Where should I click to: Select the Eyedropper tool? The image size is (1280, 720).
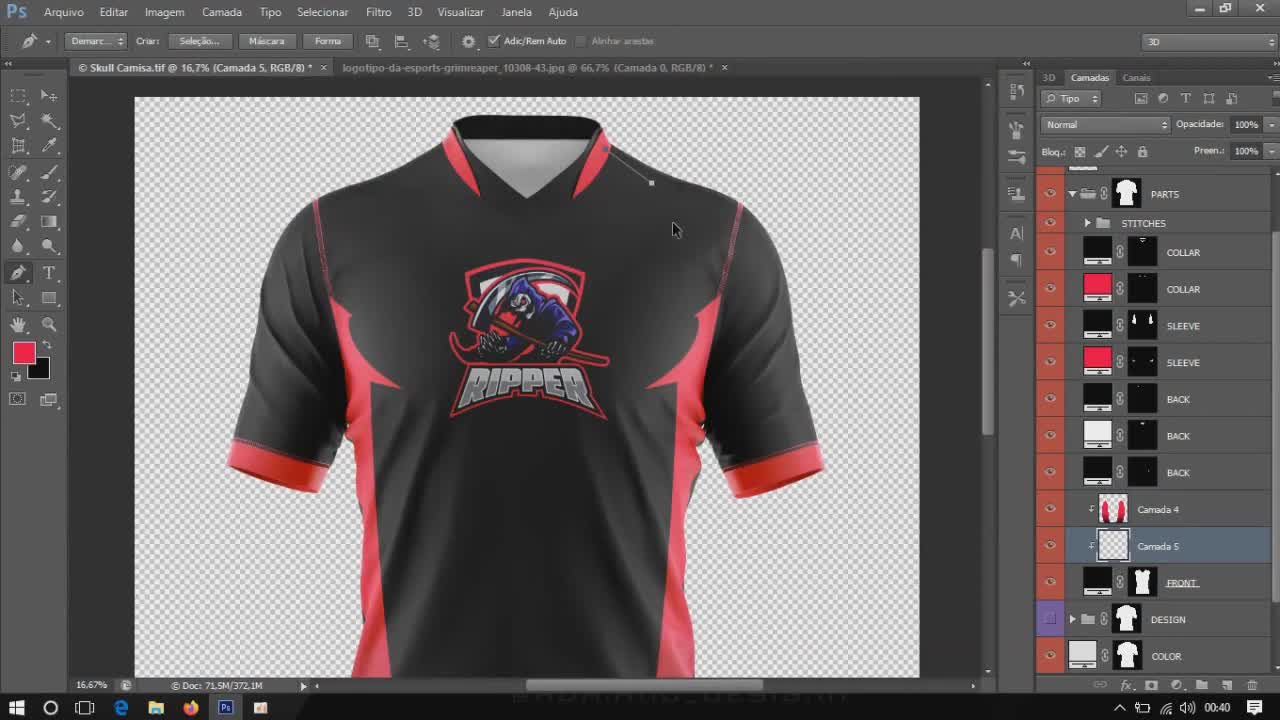tap(49, 146)
